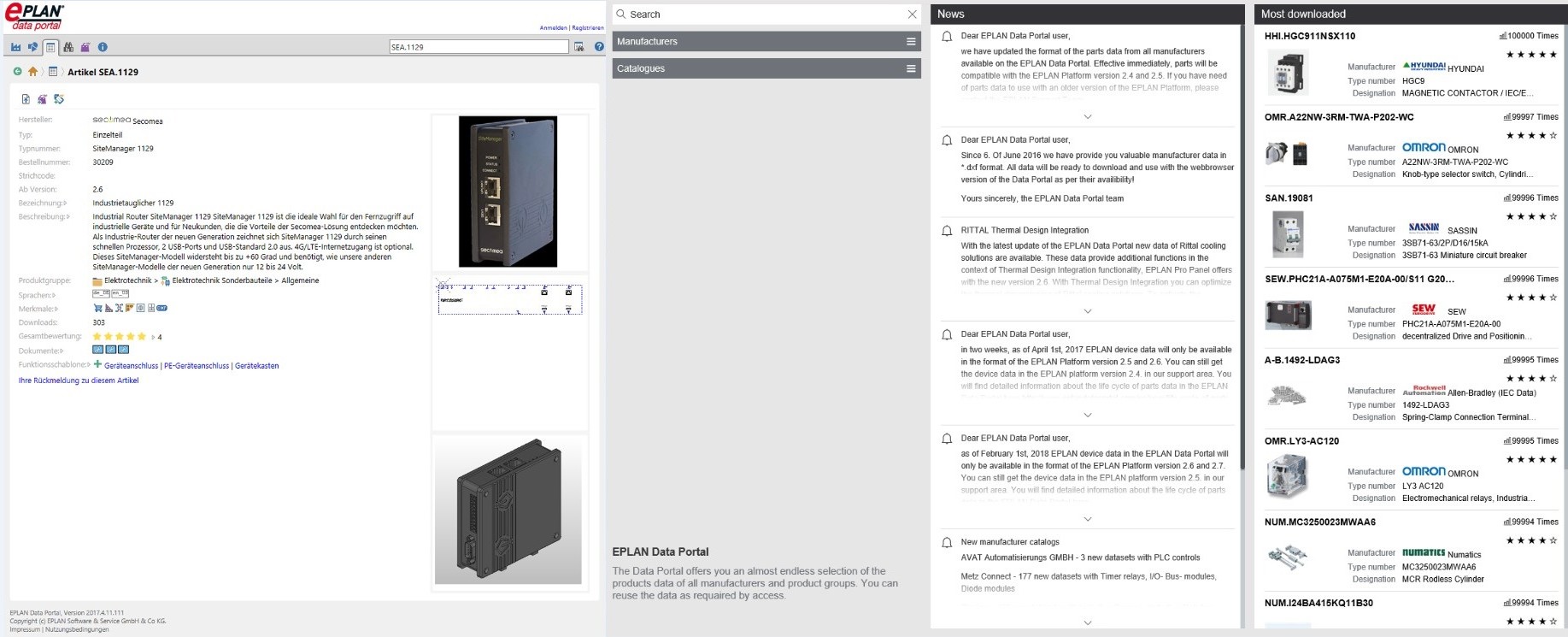
Task: Click the DXF badge in Merkmale
Action: (162, 309)
